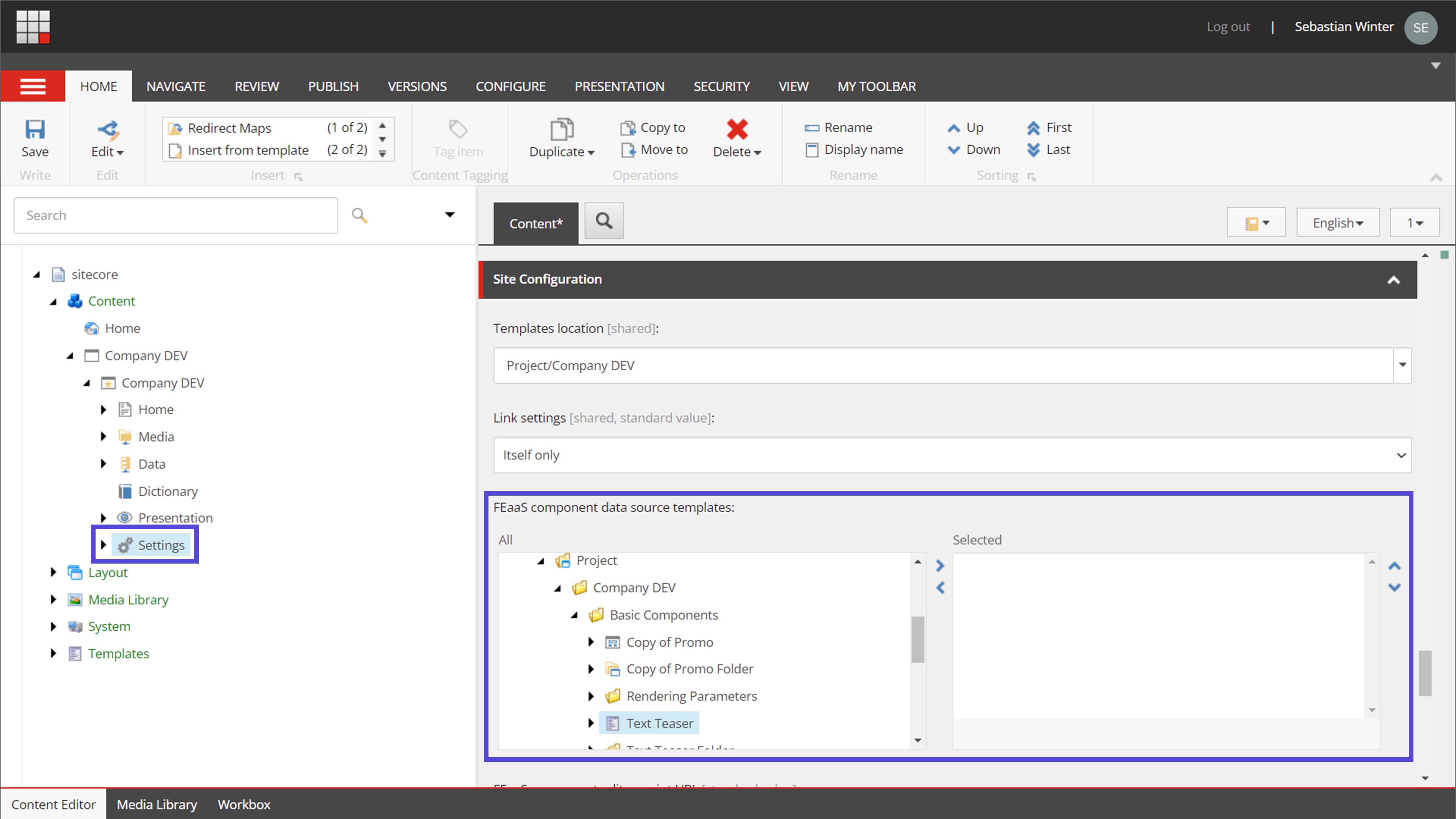Image resolution: width=1456 pixels, height=819 pixels.
Task: Expand the Layout node in the content tree
Action: click(x=53, y=572)
